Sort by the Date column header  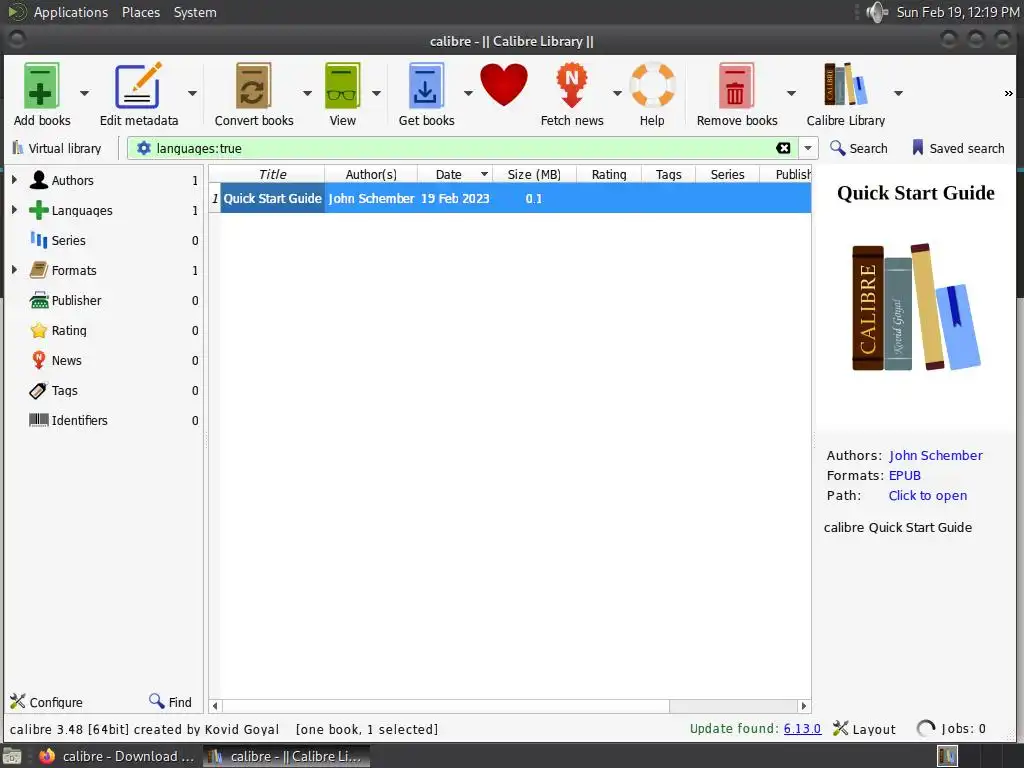click(x=455, y=174)
